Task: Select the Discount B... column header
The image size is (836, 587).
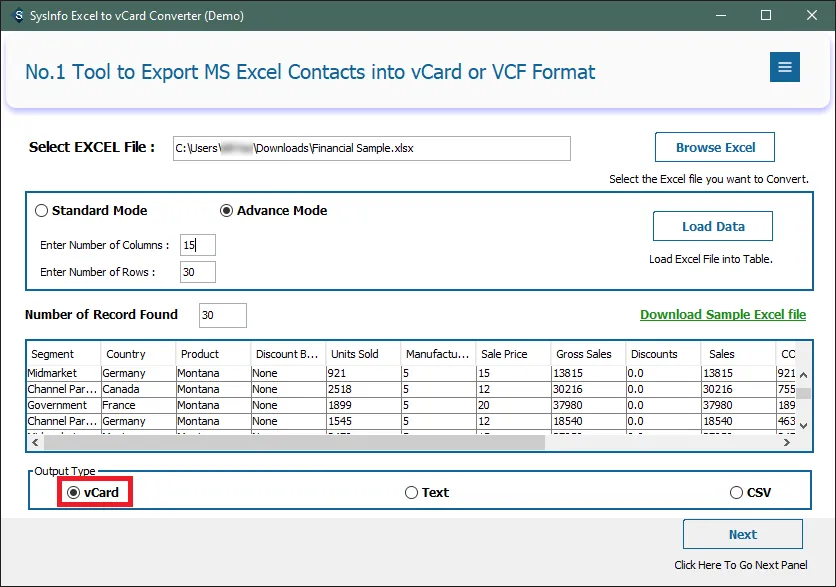Action: [288, 354]
